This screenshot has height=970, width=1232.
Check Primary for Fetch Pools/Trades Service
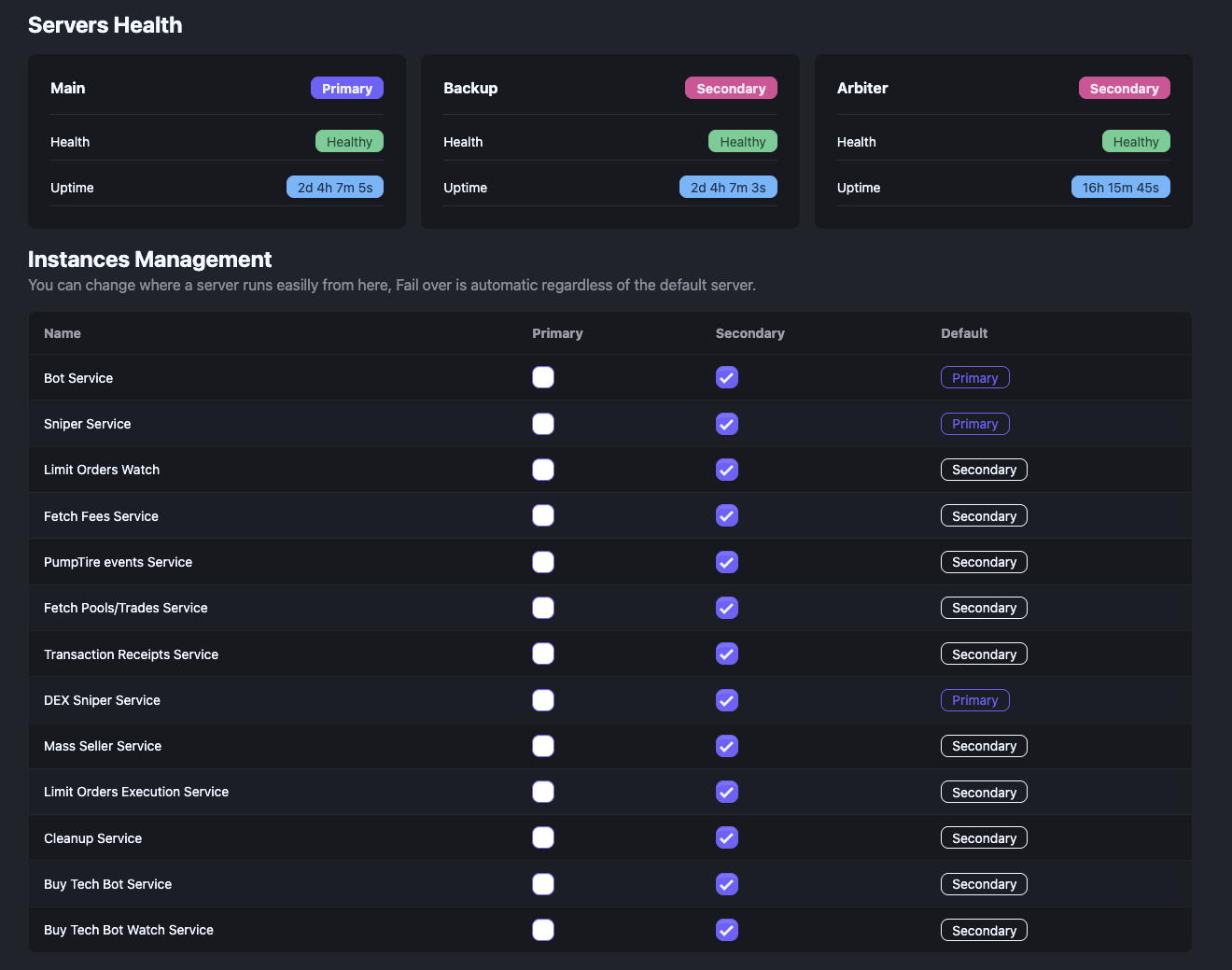(x=543, y=608)
